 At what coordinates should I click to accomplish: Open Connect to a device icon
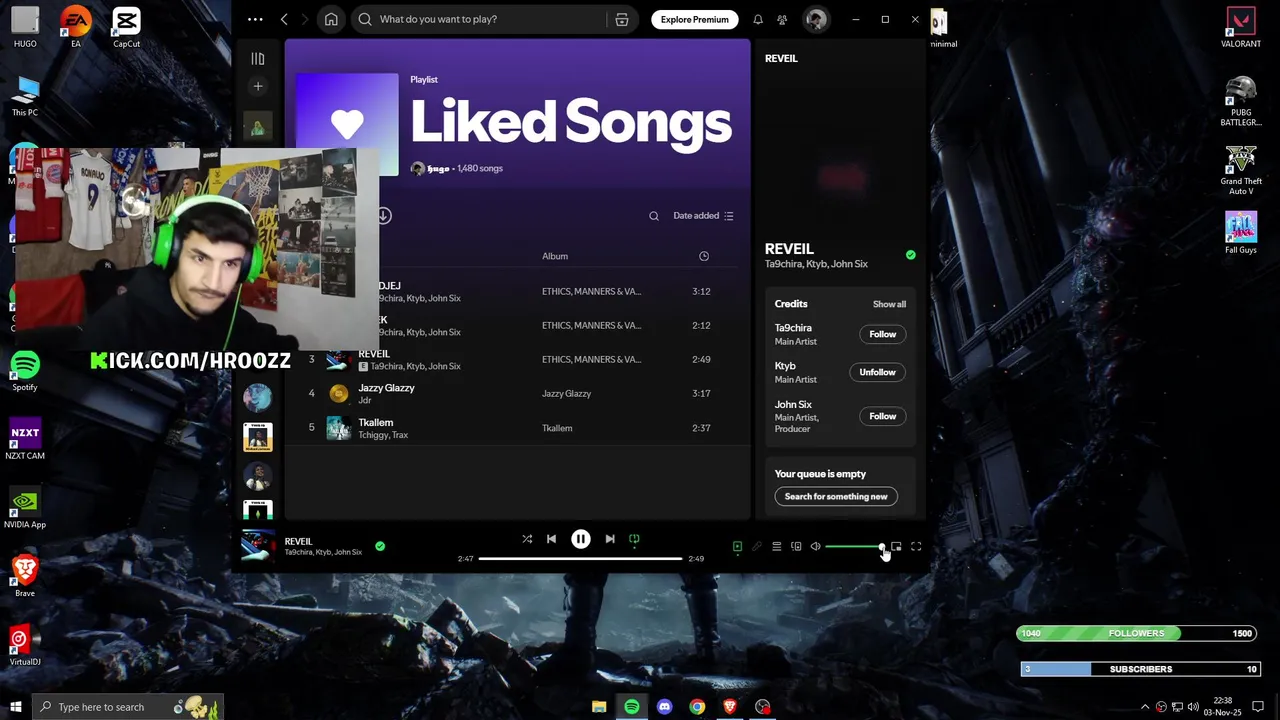click(x=796, y=547)
